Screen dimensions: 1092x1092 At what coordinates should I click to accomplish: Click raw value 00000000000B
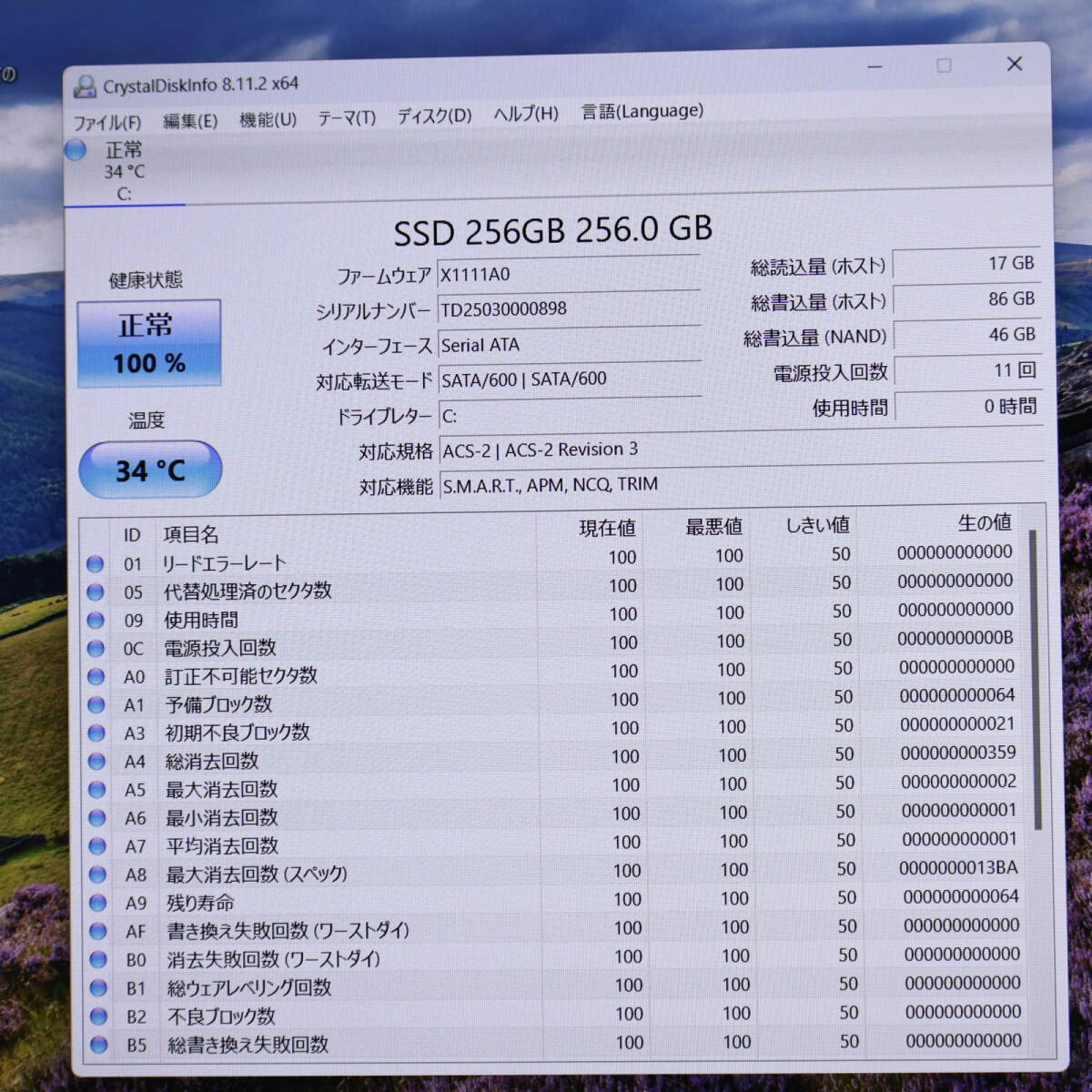click(955, 639)
